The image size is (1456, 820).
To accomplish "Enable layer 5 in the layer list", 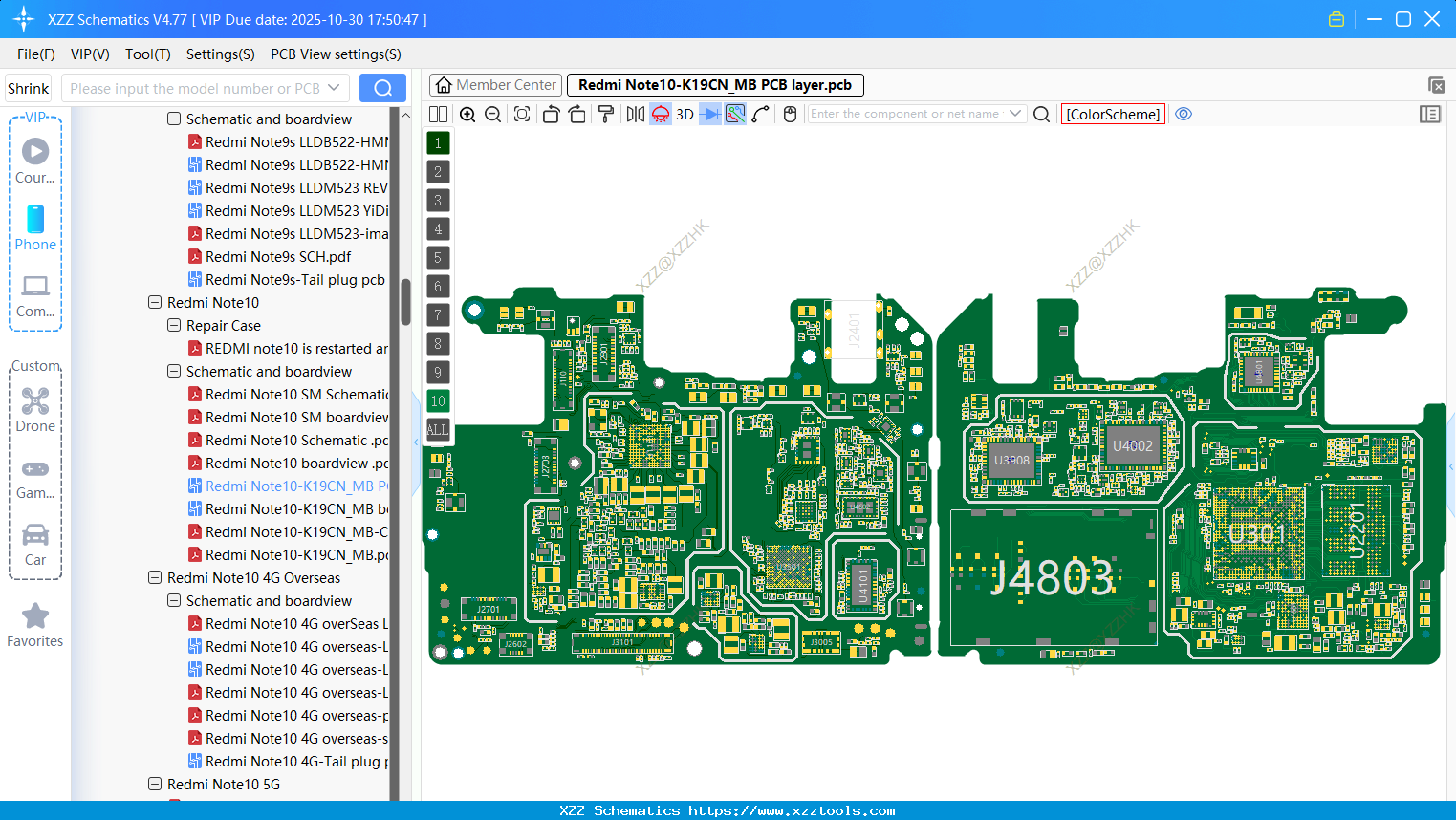I will point(438,257).
